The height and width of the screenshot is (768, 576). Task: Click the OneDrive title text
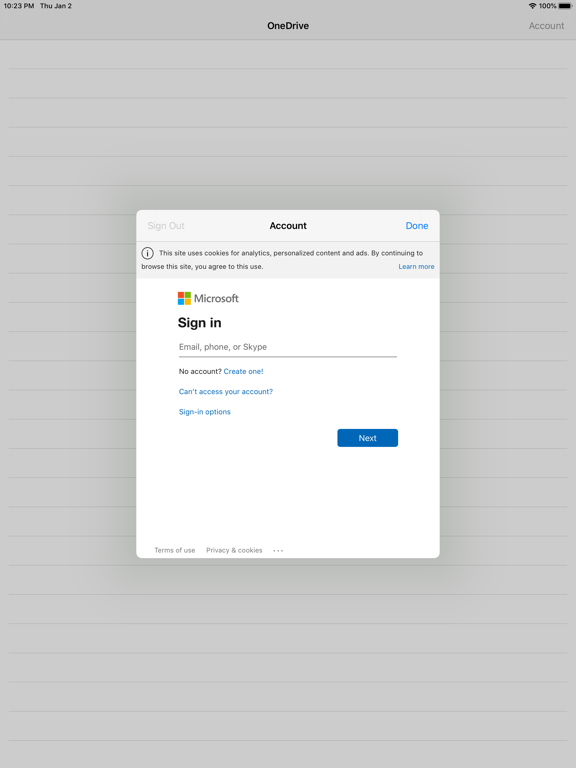[x=288, y=26]
